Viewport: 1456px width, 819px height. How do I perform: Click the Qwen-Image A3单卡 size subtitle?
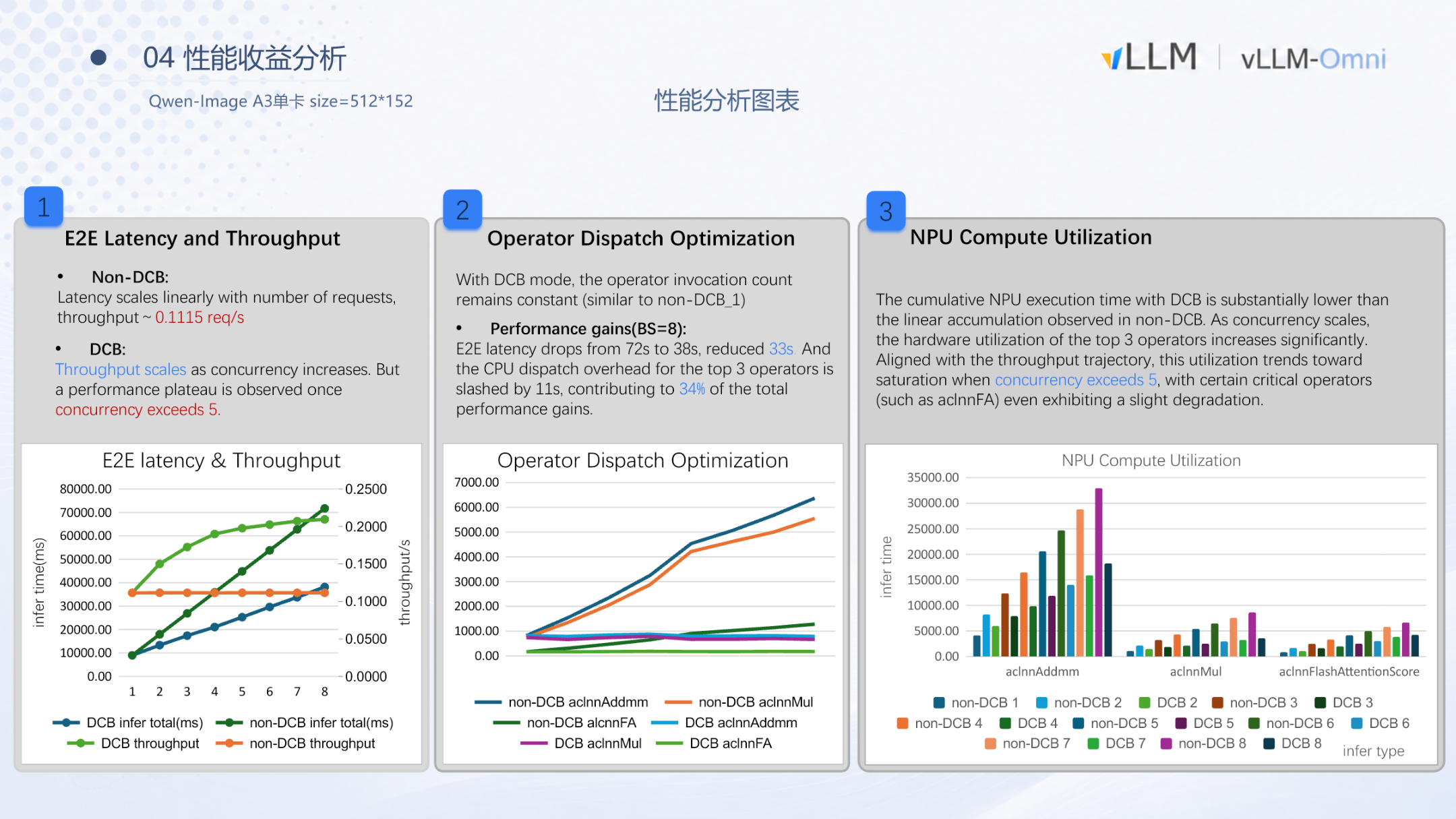[x=280, y=101]
